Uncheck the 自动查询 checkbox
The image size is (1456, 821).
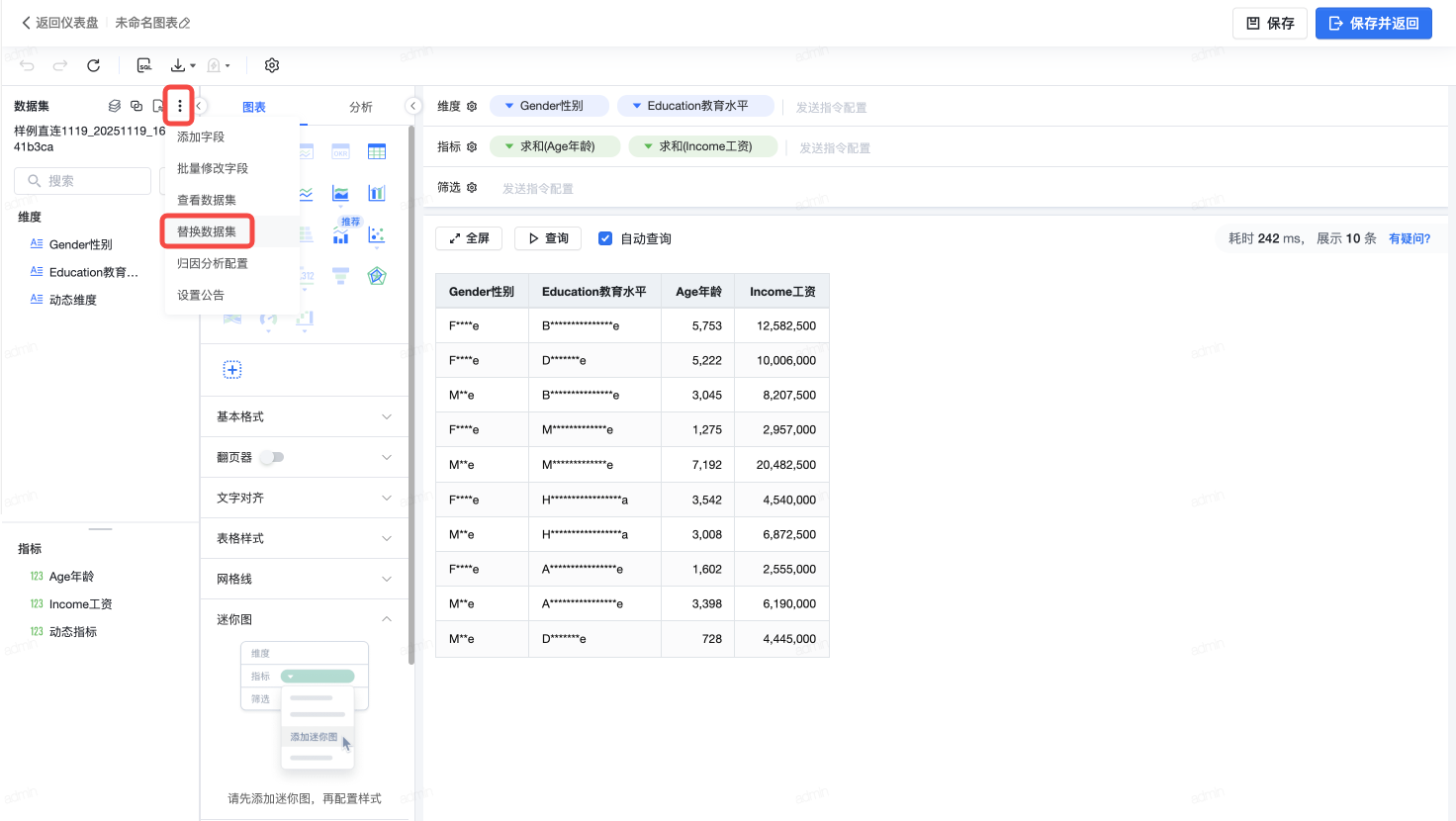click(605, 238)
